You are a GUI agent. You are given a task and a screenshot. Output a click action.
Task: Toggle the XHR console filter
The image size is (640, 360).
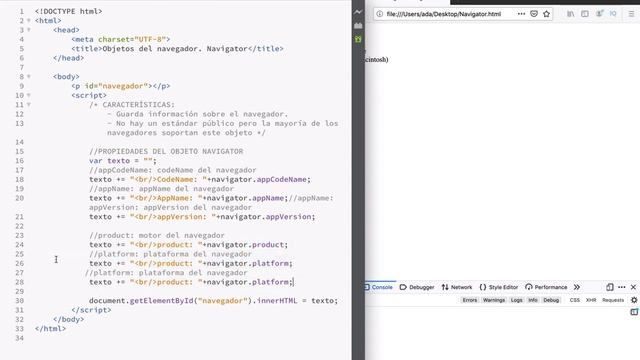[591, 300]
